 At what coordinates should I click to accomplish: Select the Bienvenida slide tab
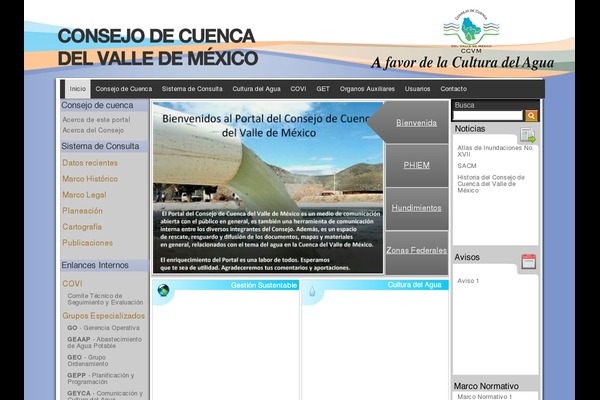pos(416,123)
